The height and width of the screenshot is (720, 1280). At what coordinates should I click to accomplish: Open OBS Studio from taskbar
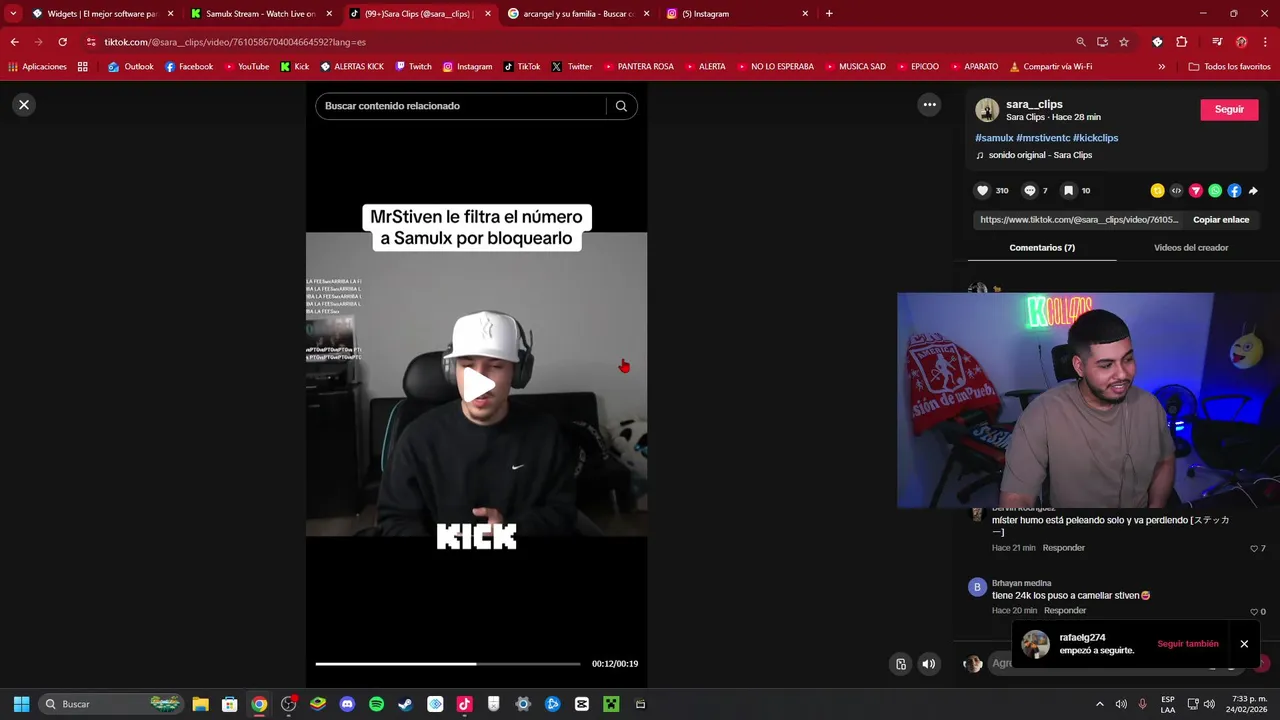tap(289, 704)
